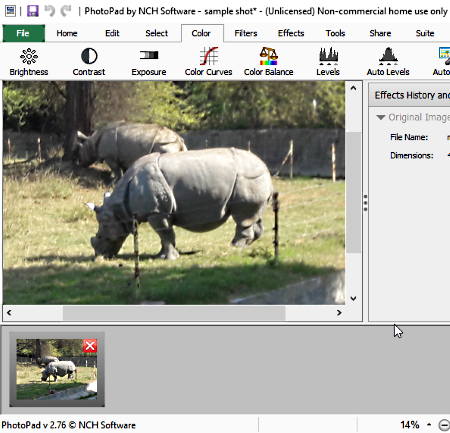The width and height of the screenshot is (450, 433).
Task: Switch to the Filters tab
Action: pyautogui.click(x=246, y=33)
